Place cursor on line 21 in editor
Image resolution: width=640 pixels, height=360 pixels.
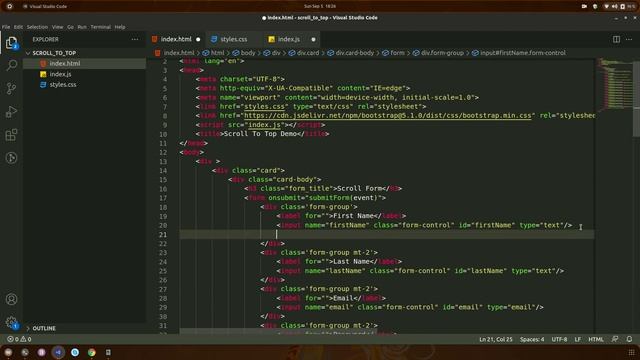click(x=387, y=234)
